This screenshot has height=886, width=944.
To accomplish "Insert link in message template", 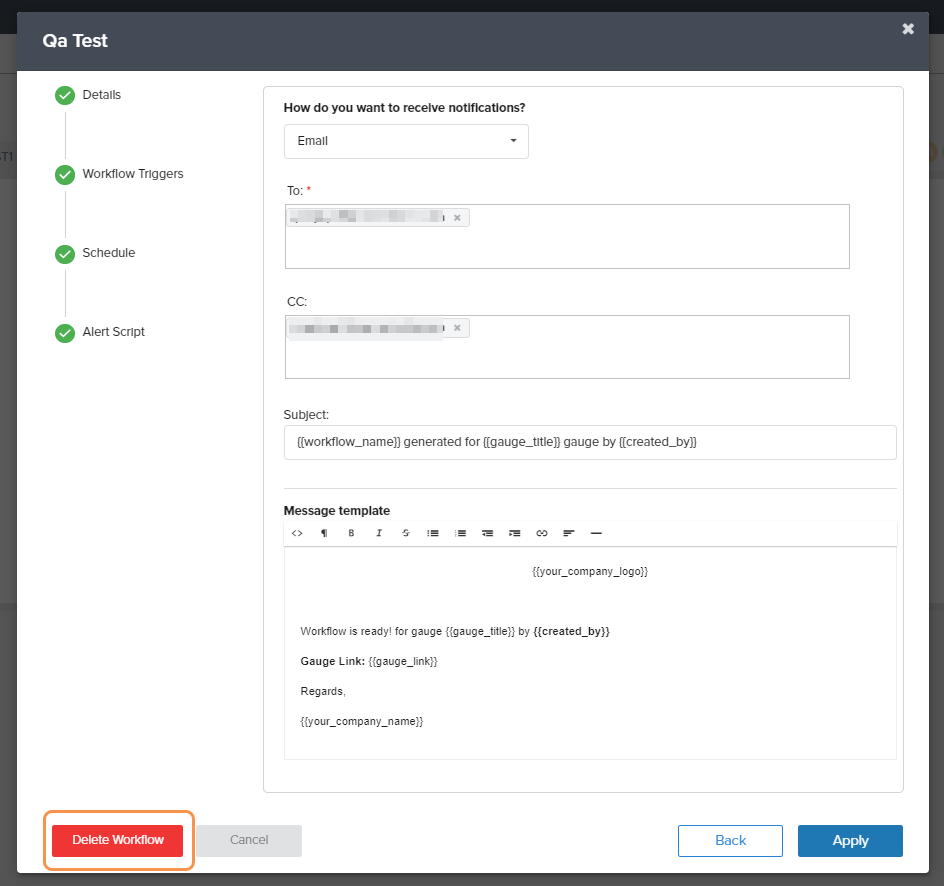I will click(x=542, y=533).
